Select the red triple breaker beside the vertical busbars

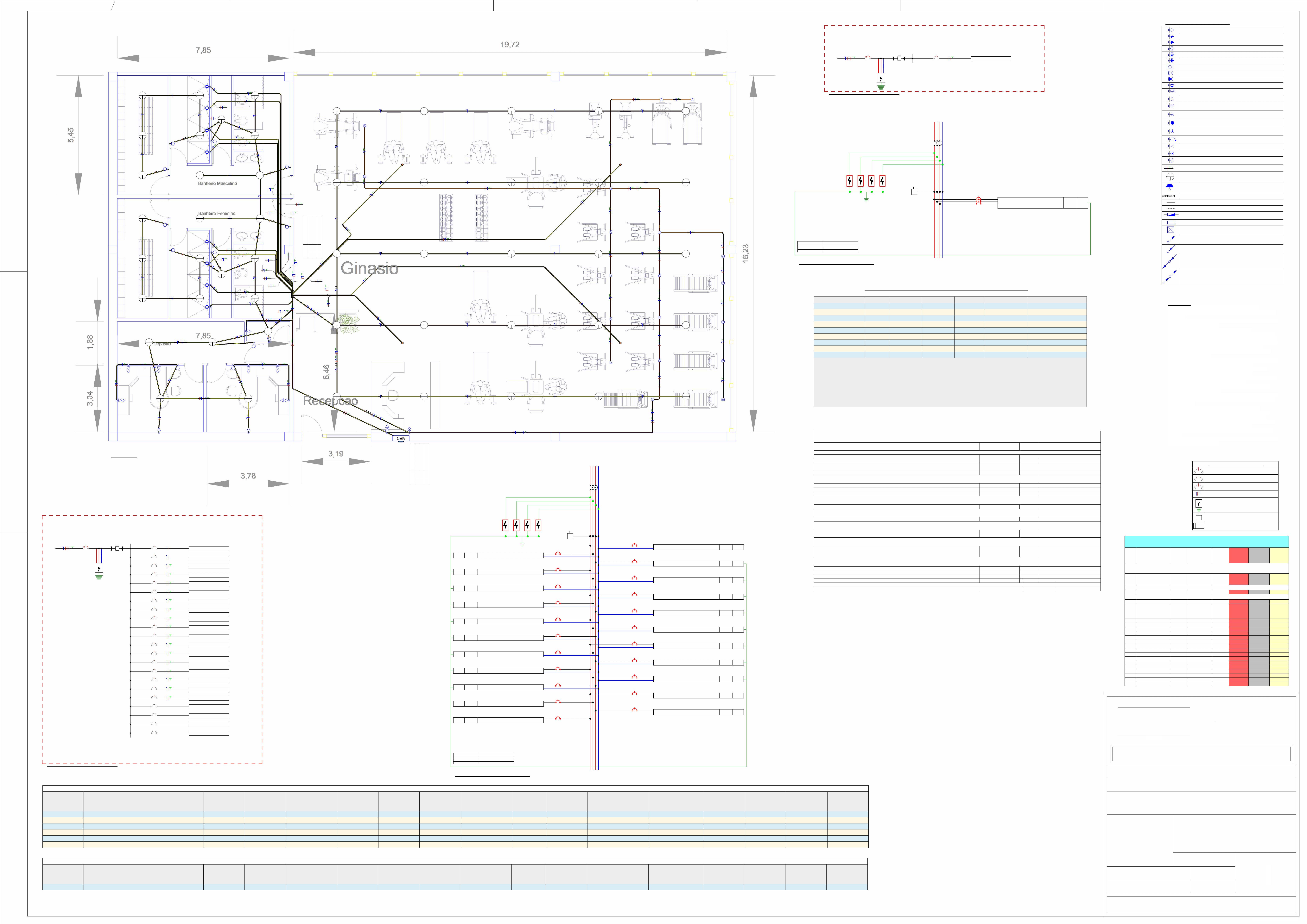tap(979, 201)
